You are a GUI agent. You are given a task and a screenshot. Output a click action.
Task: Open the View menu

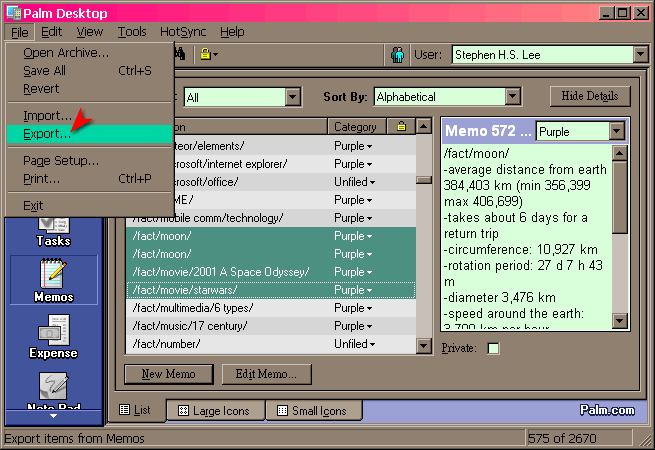tap(89, 32)
